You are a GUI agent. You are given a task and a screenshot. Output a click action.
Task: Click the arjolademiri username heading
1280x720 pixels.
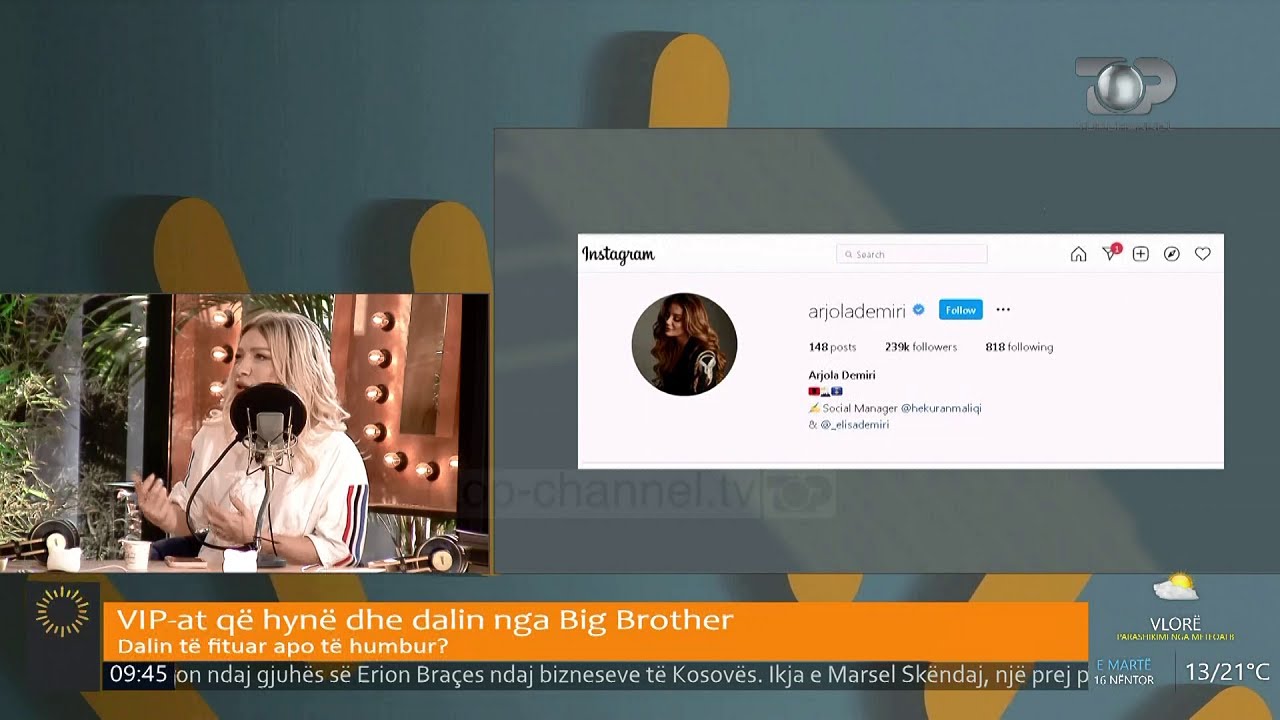[857, 311]
